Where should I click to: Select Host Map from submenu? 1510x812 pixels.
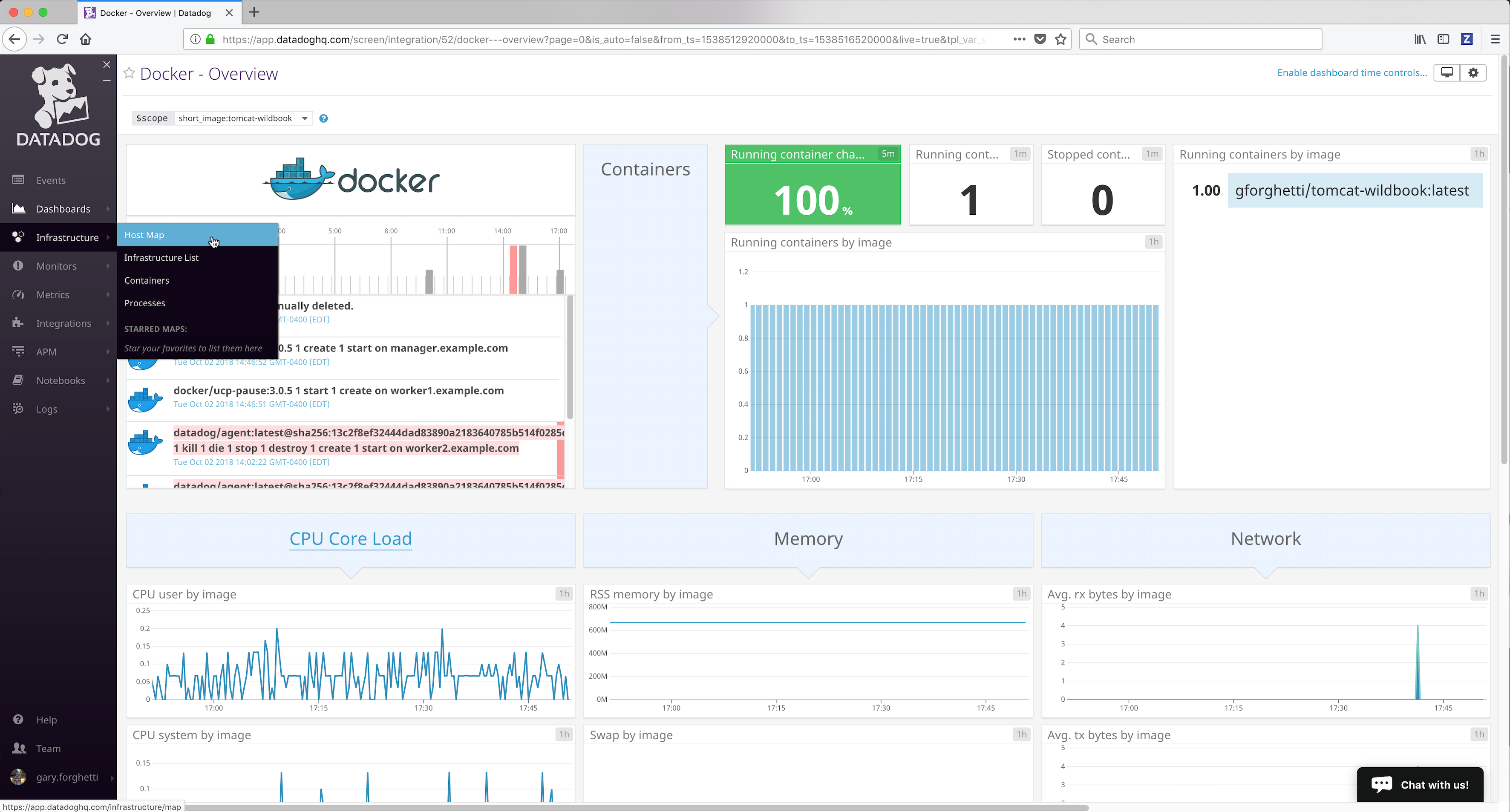coord(198,234)
